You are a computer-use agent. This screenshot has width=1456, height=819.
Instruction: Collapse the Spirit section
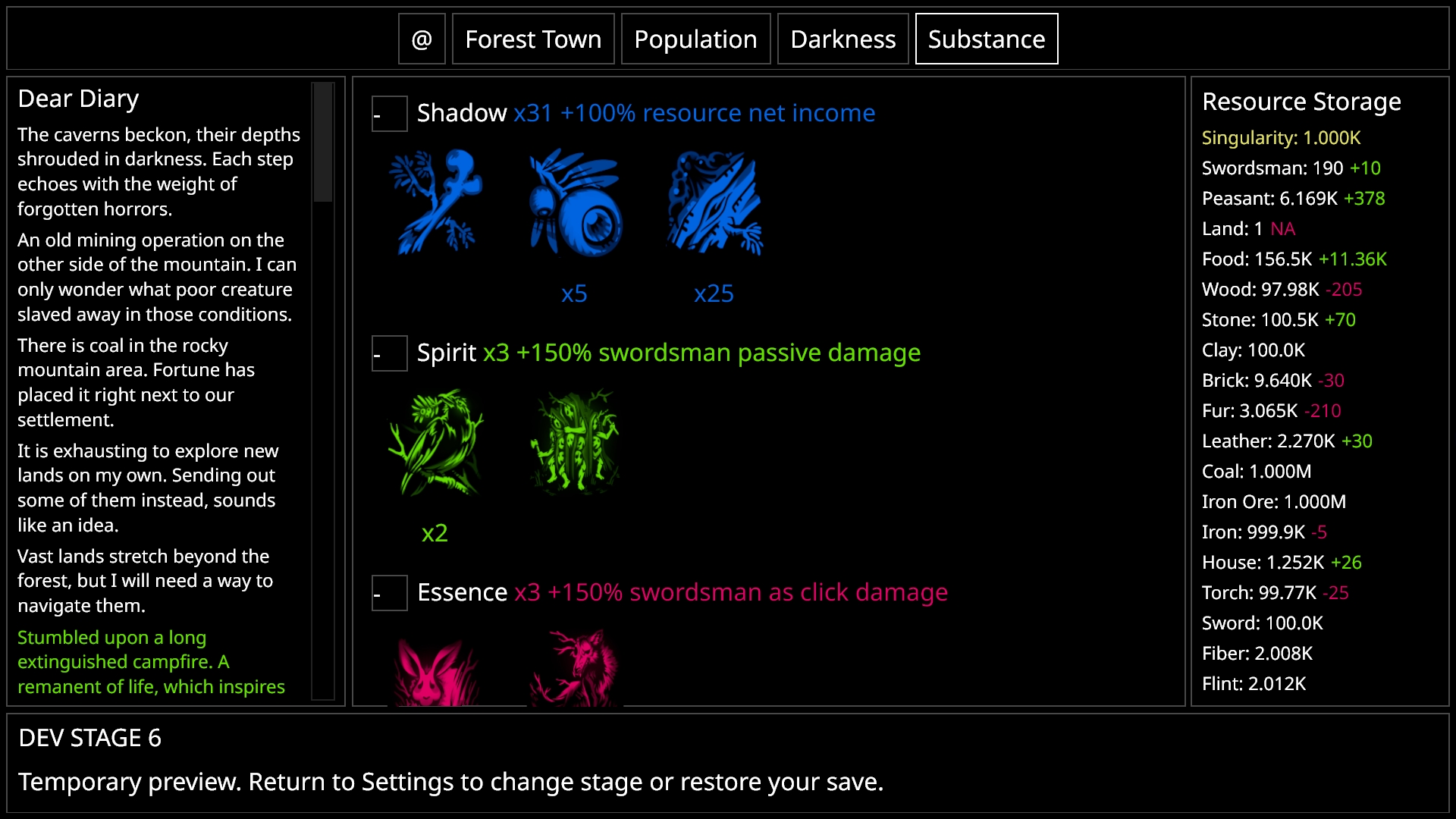tap(390, 353)
